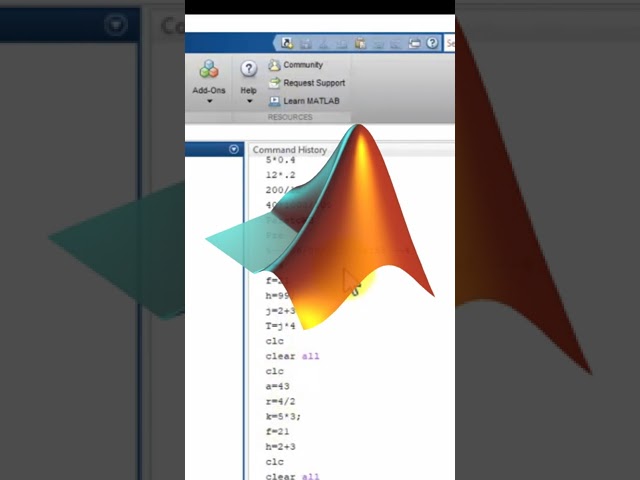Click the Help label under the icon
The image size is (640, 480).
point(249,90)
